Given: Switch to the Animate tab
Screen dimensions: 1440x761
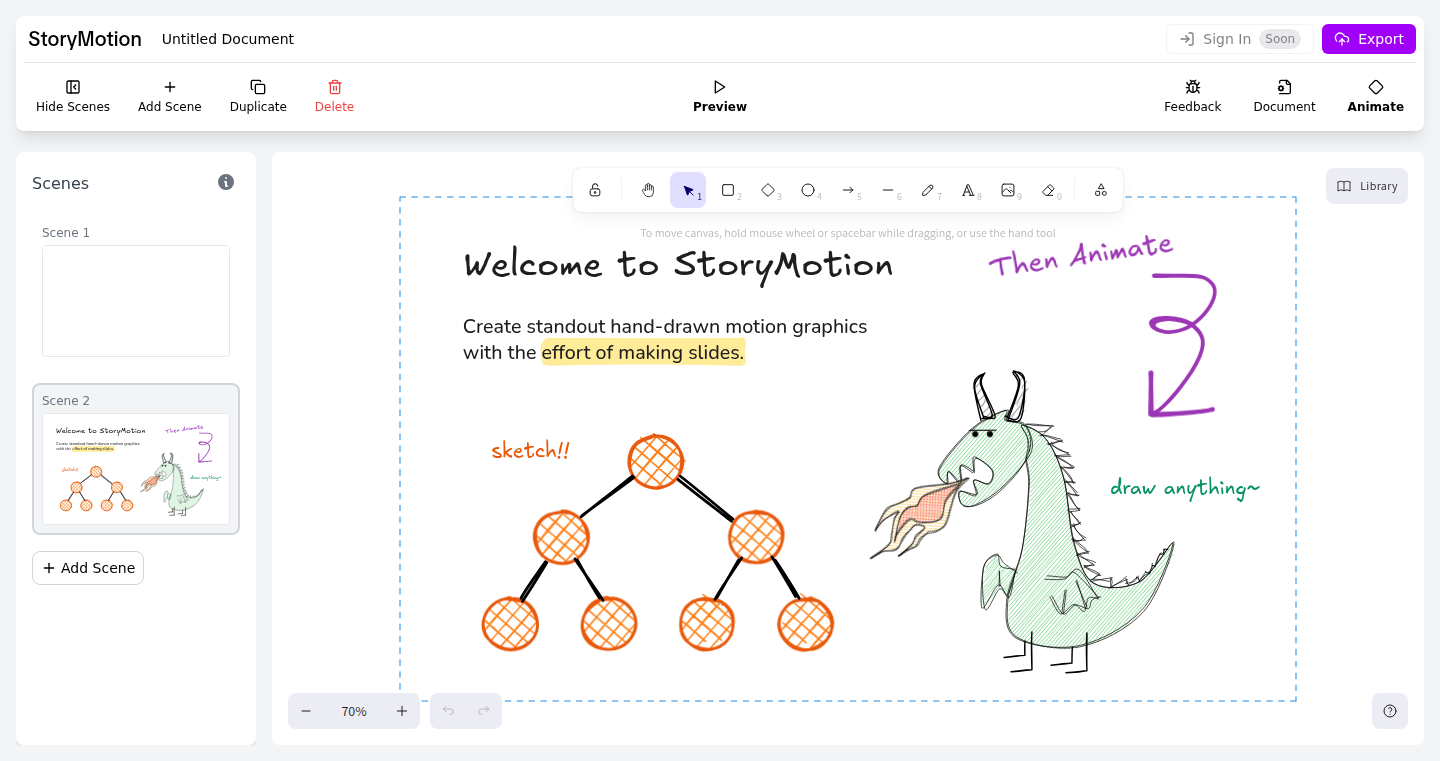Looking at the screenshot, I should tap(1376, 96).
